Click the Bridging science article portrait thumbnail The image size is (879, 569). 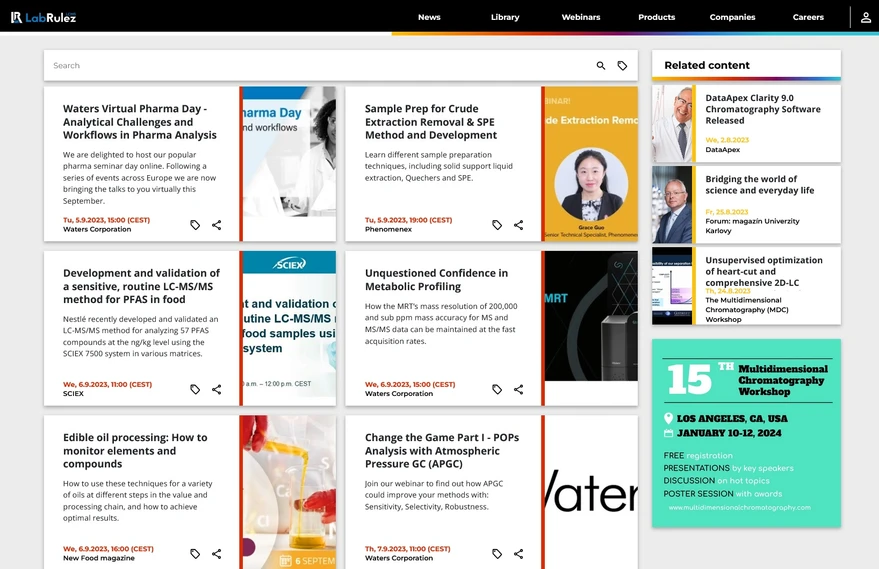[x=672, y=205]
